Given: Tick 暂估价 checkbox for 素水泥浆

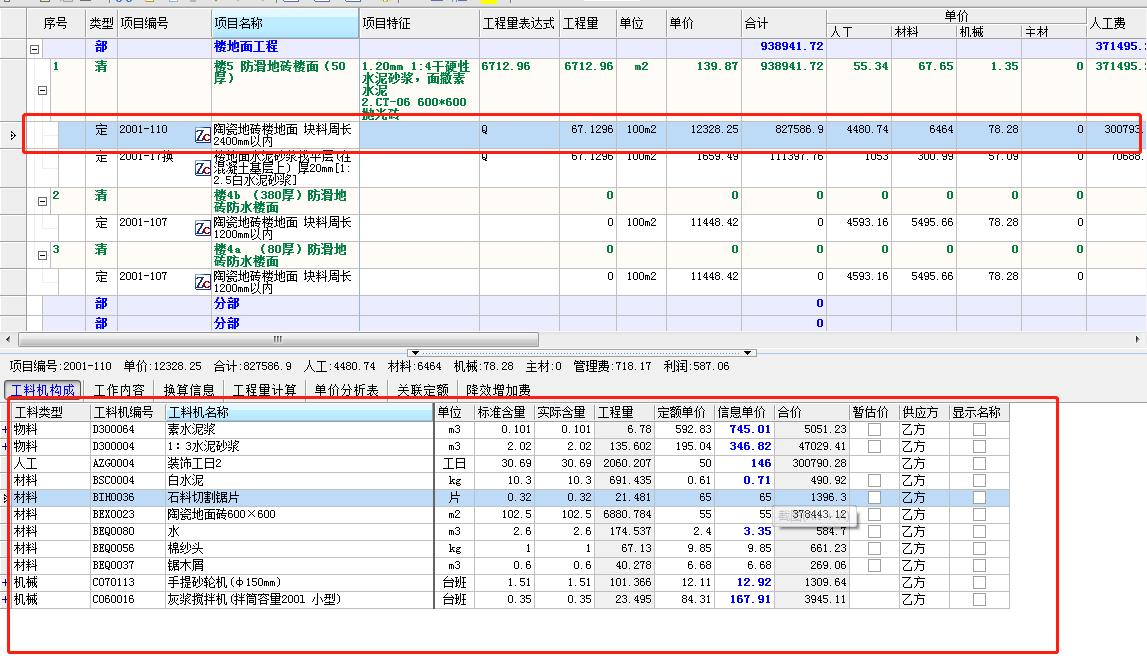Looking at the screenshot, I should pyautogui.click(x=874, y=430).
